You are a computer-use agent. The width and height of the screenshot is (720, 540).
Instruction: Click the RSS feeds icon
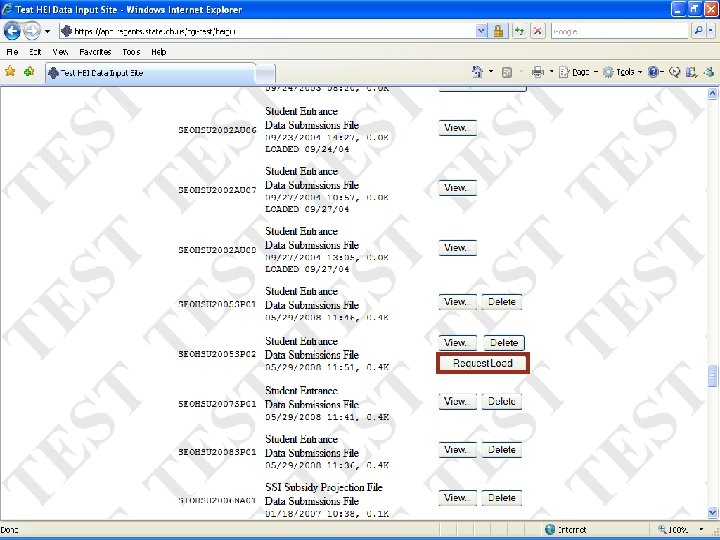507,72
